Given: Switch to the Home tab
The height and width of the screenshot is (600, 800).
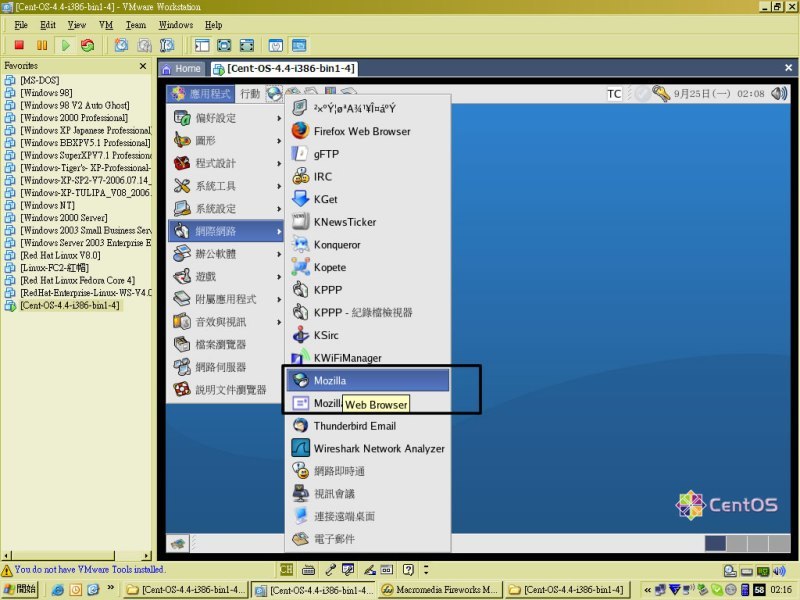Looking at the screenshot, I should (182, 69).
